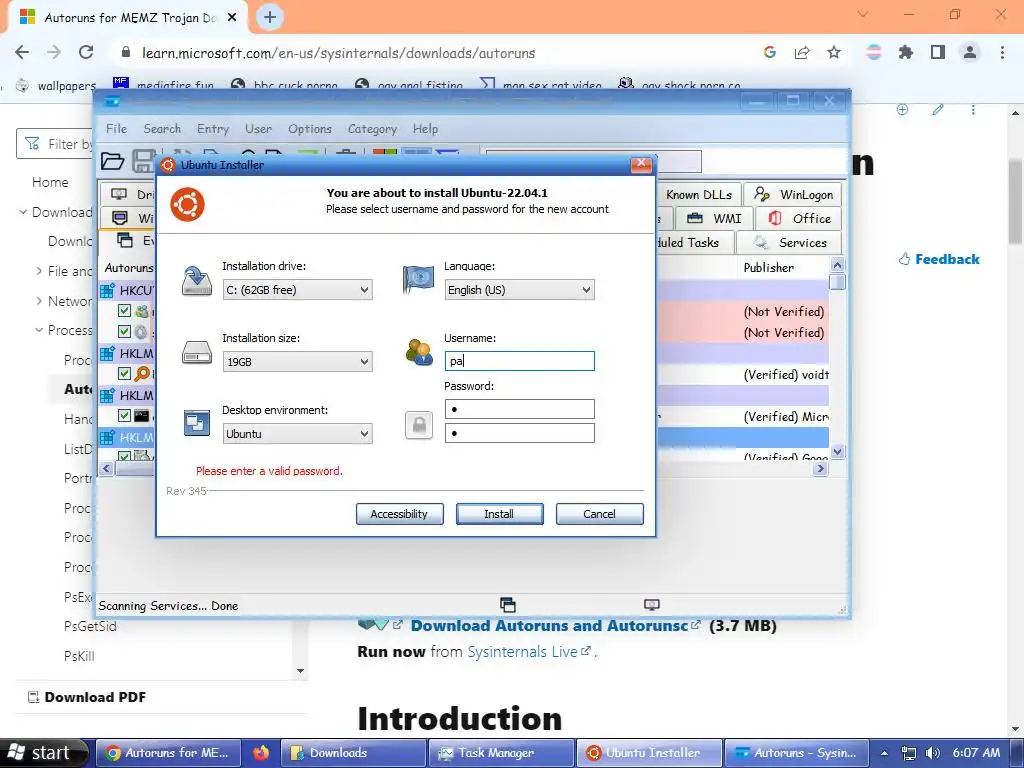Click windows icon in Autoruns status bar
1024x768 pixels.
click(507, 605)
